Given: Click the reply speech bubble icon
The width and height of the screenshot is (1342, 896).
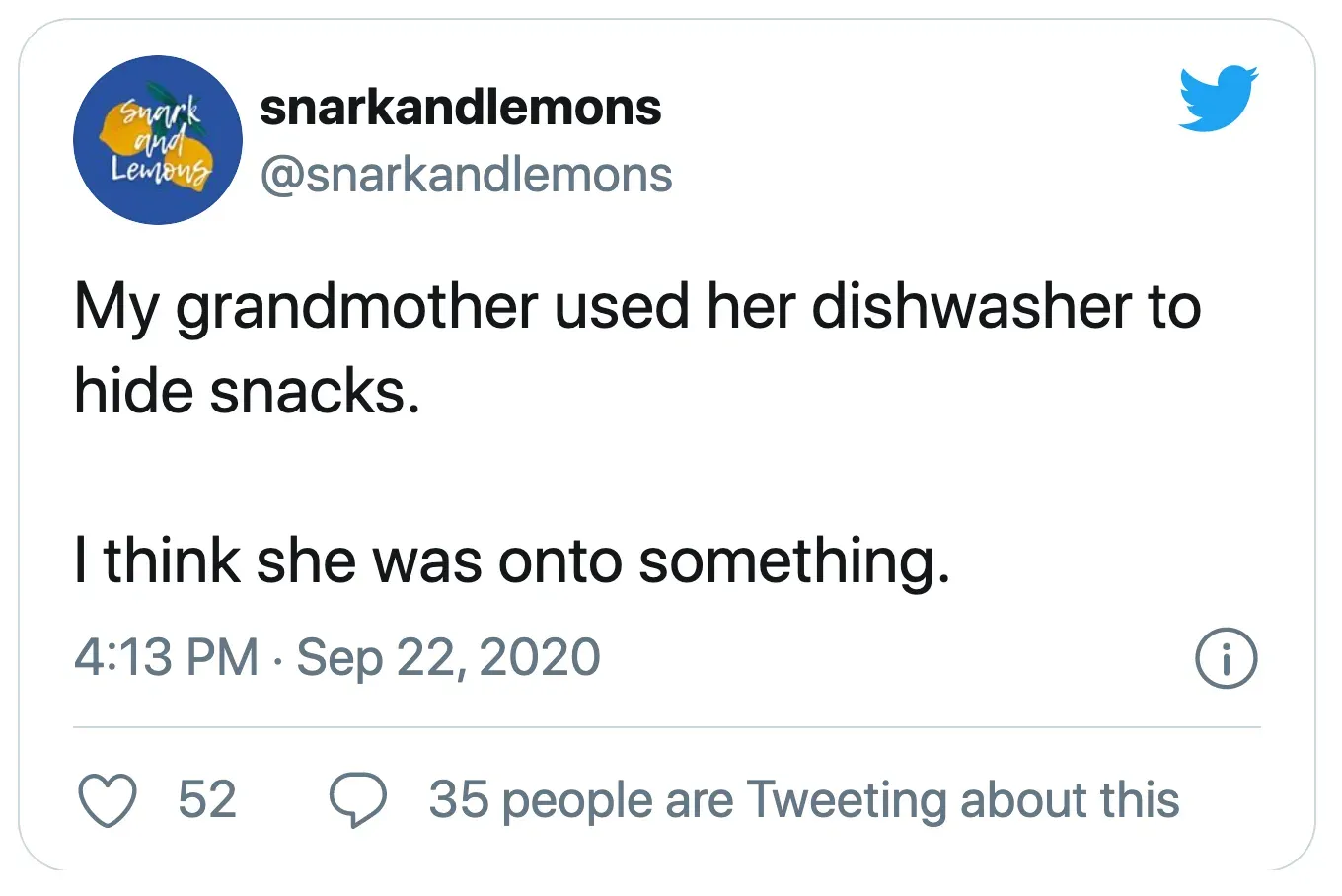Looking at the screenshot, I should [357, 799].
